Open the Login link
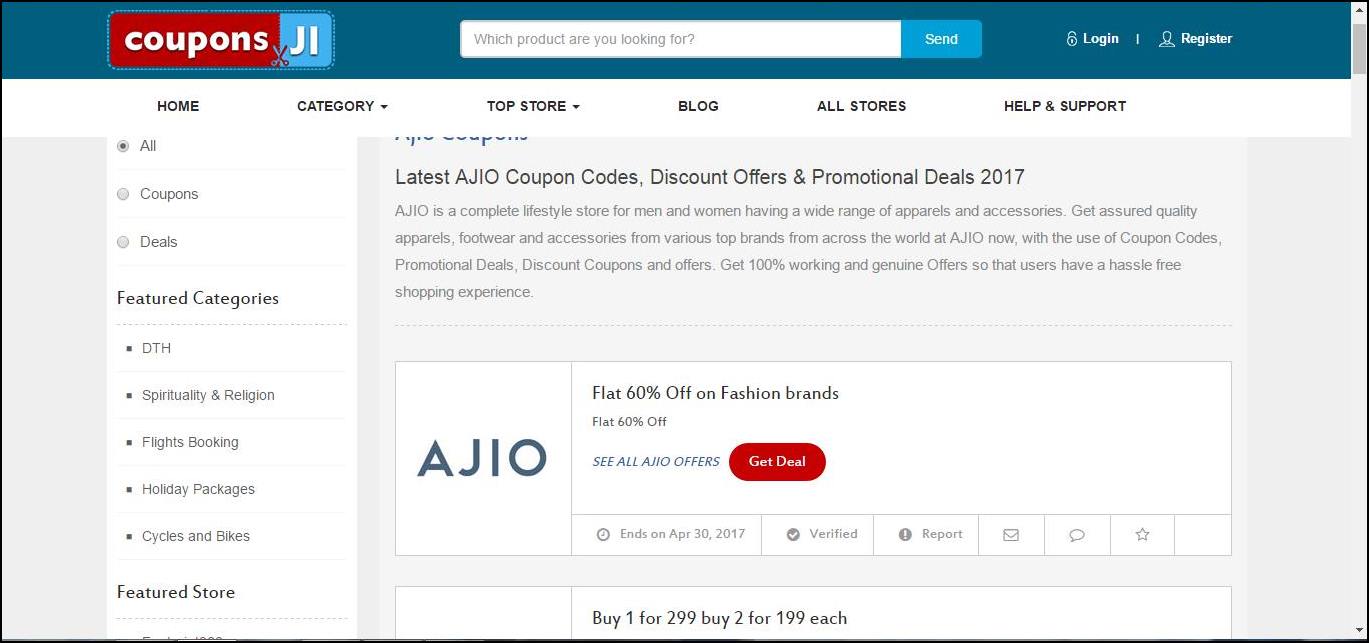Screen dimensions: 1369x643 pos(1101,39)
